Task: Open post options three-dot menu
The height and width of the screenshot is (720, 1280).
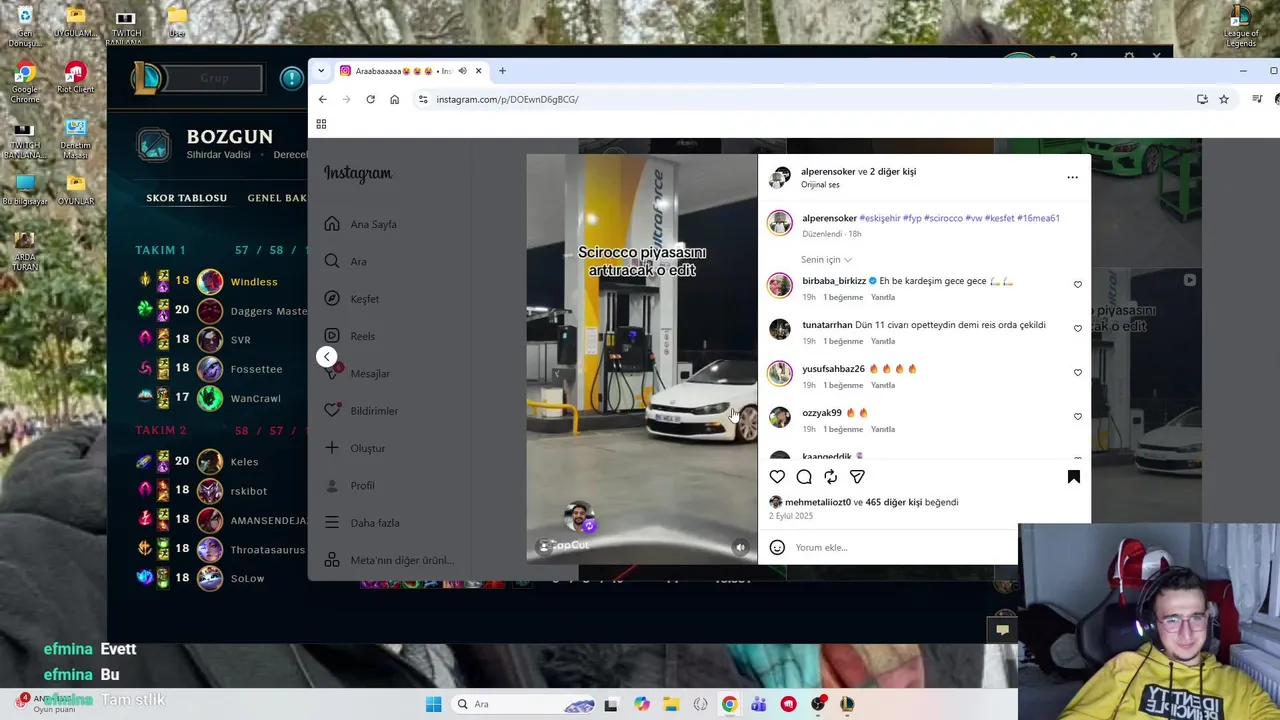Action: [x=1072, y=177]
